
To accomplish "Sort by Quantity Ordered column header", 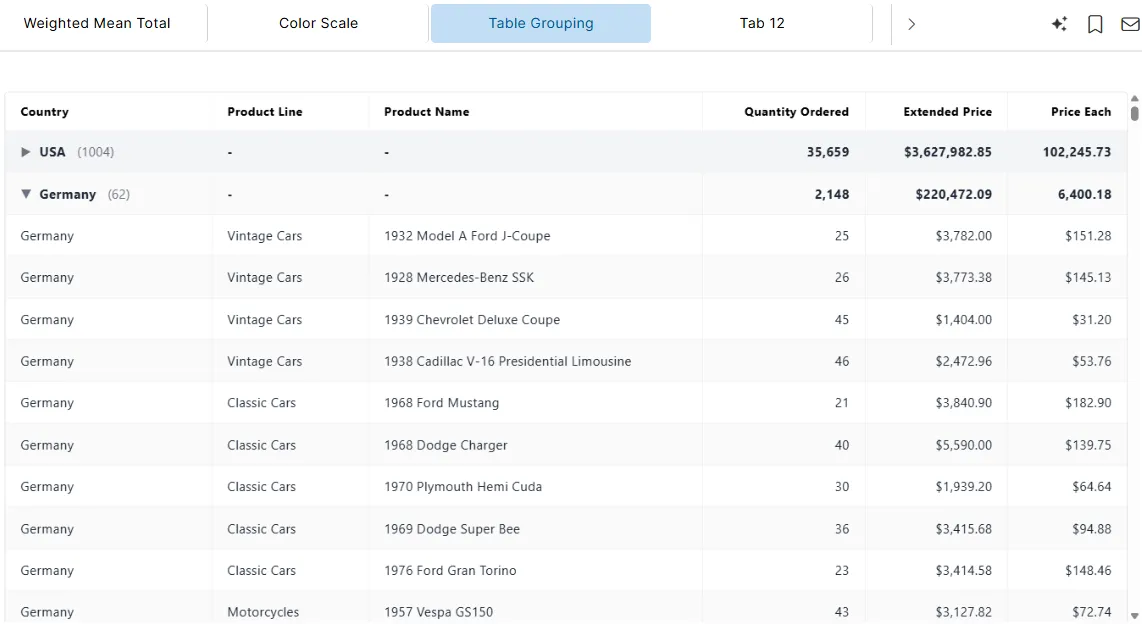I will [796, 112].
